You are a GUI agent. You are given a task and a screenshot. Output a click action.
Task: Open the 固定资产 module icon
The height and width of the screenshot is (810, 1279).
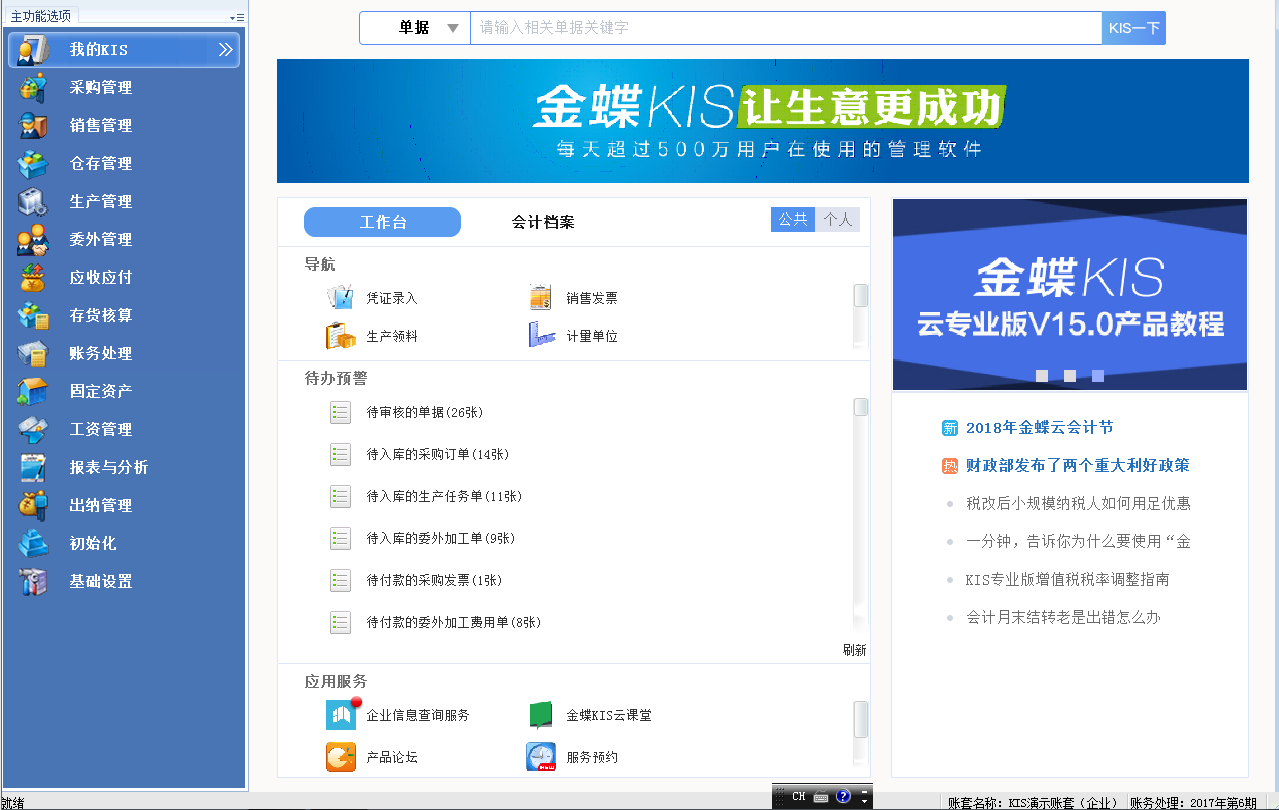33,391
